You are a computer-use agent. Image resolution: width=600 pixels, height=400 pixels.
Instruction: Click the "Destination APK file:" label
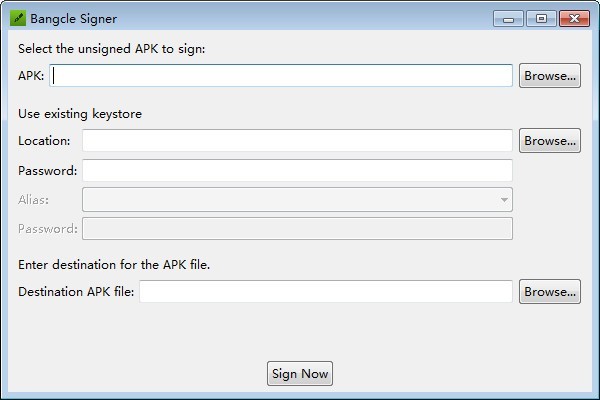(x=76, y=292)
